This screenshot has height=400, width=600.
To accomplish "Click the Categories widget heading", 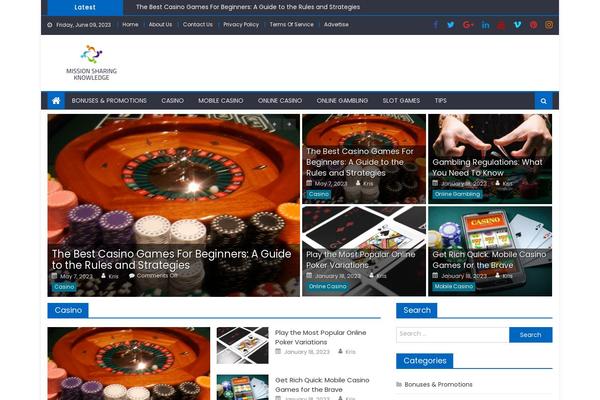I will click(425, 361).
